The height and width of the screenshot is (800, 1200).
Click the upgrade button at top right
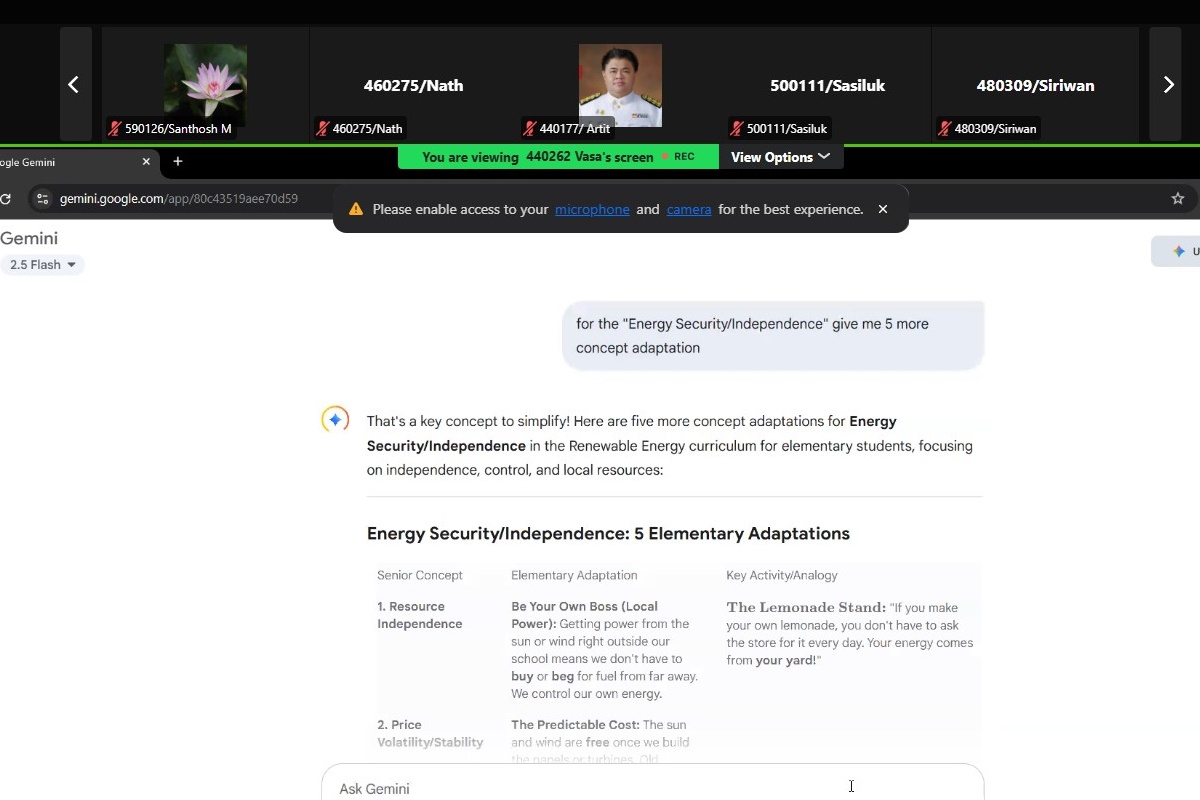(1180, 252)
